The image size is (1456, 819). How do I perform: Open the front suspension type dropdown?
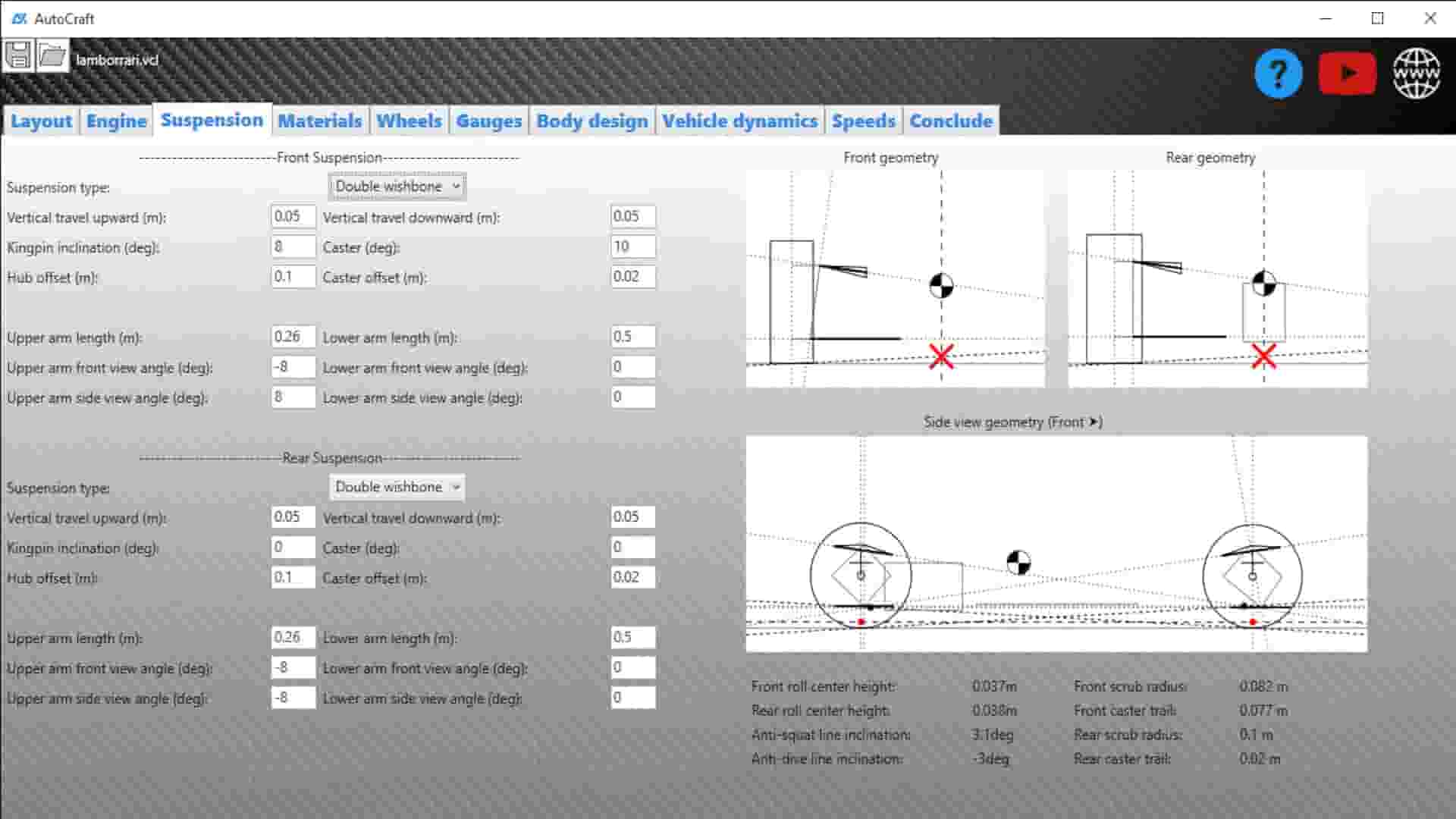click(396, 186)
